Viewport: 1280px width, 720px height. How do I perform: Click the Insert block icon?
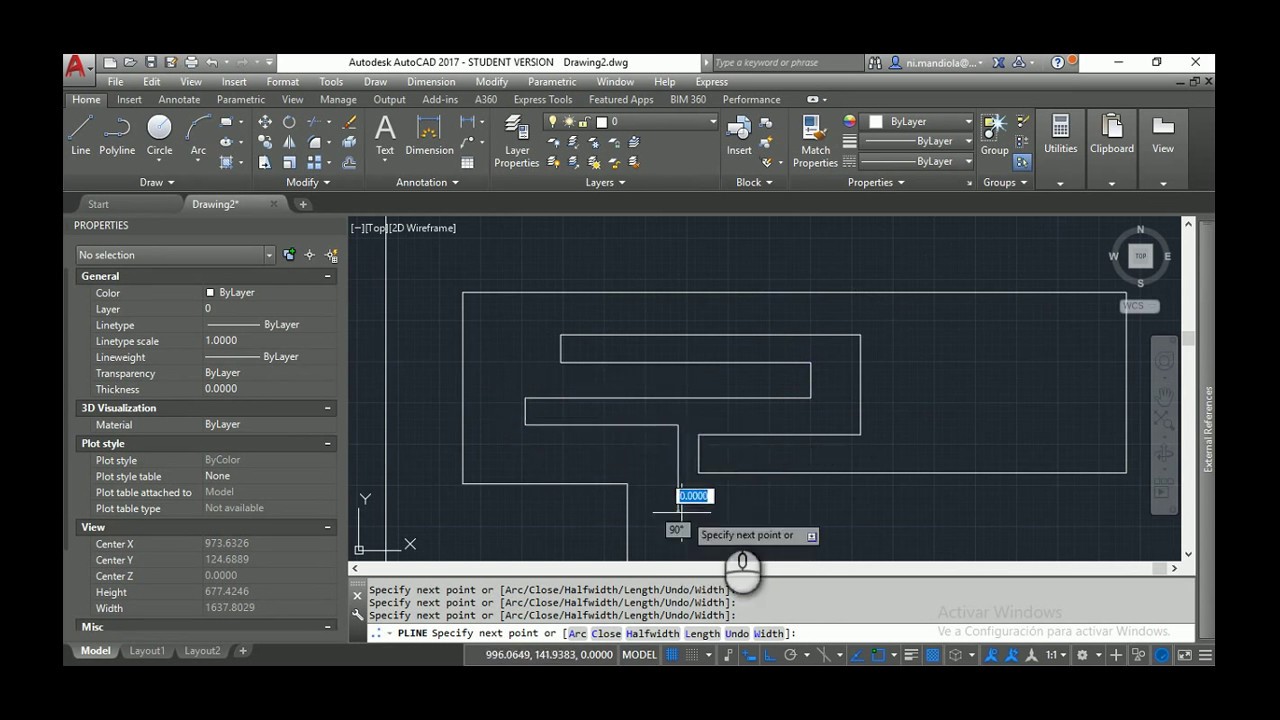739,135
